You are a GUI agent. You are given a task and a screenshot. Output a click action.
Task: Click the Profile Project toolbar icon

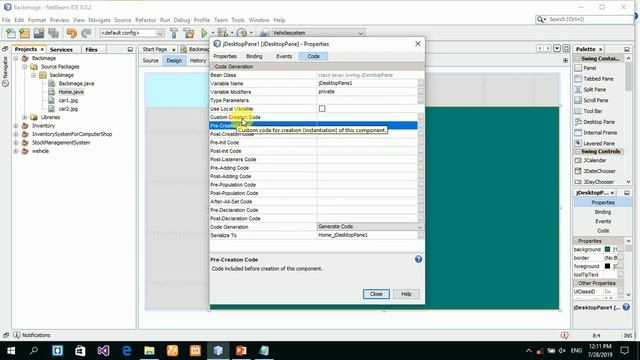pyautogui.click(x=242, y=33)
